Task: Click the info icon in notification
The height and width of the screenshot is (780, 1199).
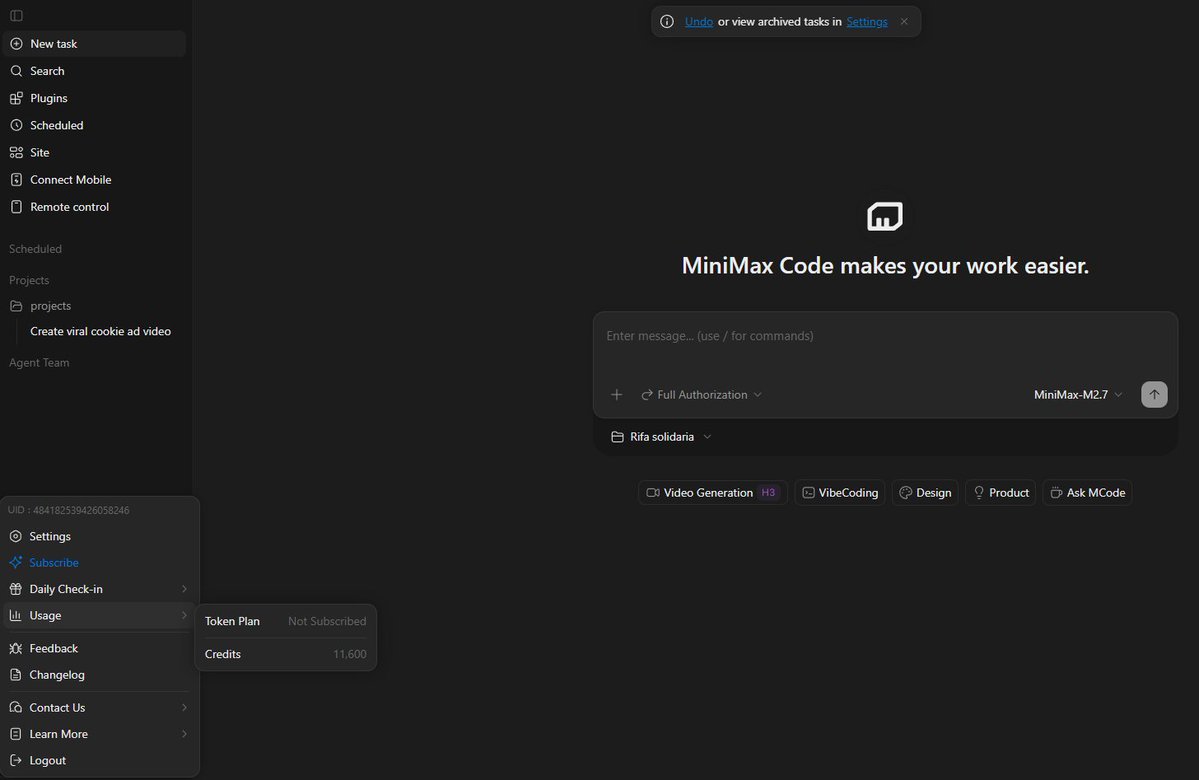Action: [x=667, y=21]
